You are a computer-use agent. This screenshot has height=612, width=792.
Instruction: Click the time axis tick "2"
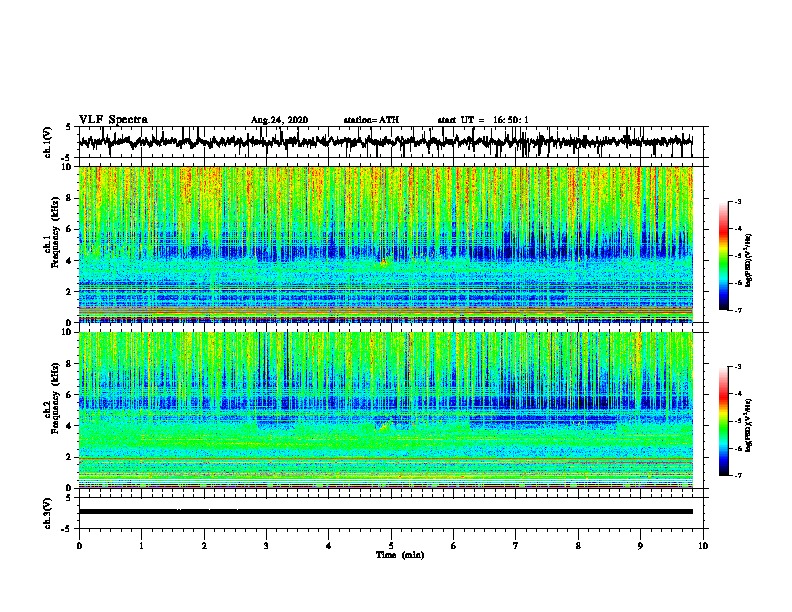204,546
